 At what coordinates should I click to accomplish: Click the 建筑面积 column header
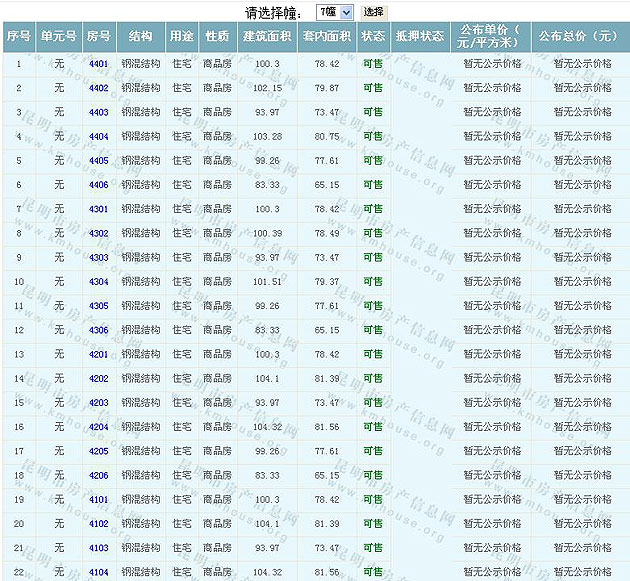tap(267, 36)
